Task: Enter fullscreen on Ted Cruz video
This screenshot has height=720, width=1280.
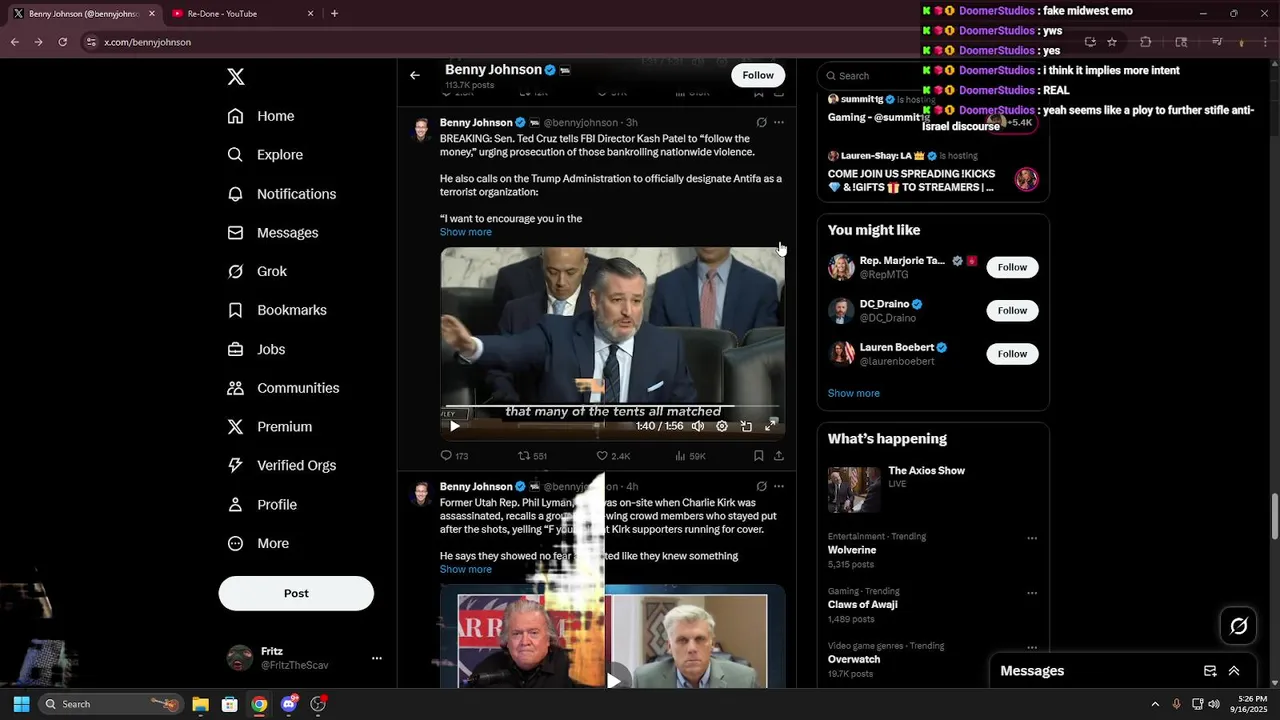Action: (x=771, y=426)
